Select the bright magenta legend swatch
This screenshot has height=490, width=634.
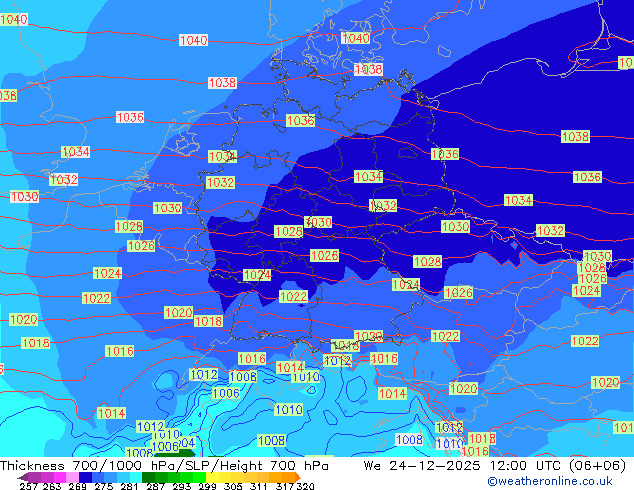coord(60,477)
